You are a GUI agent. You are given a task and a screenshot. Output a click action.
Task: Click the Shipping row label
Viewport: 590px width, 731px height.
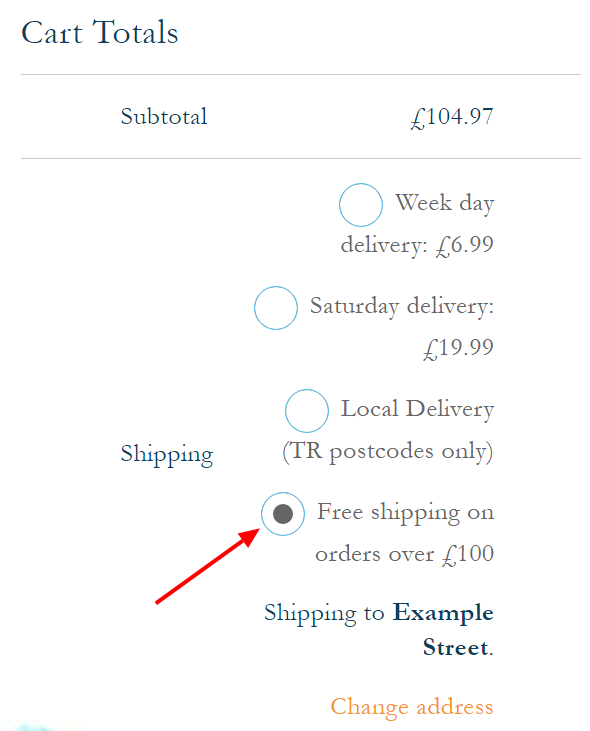(167, 454)
